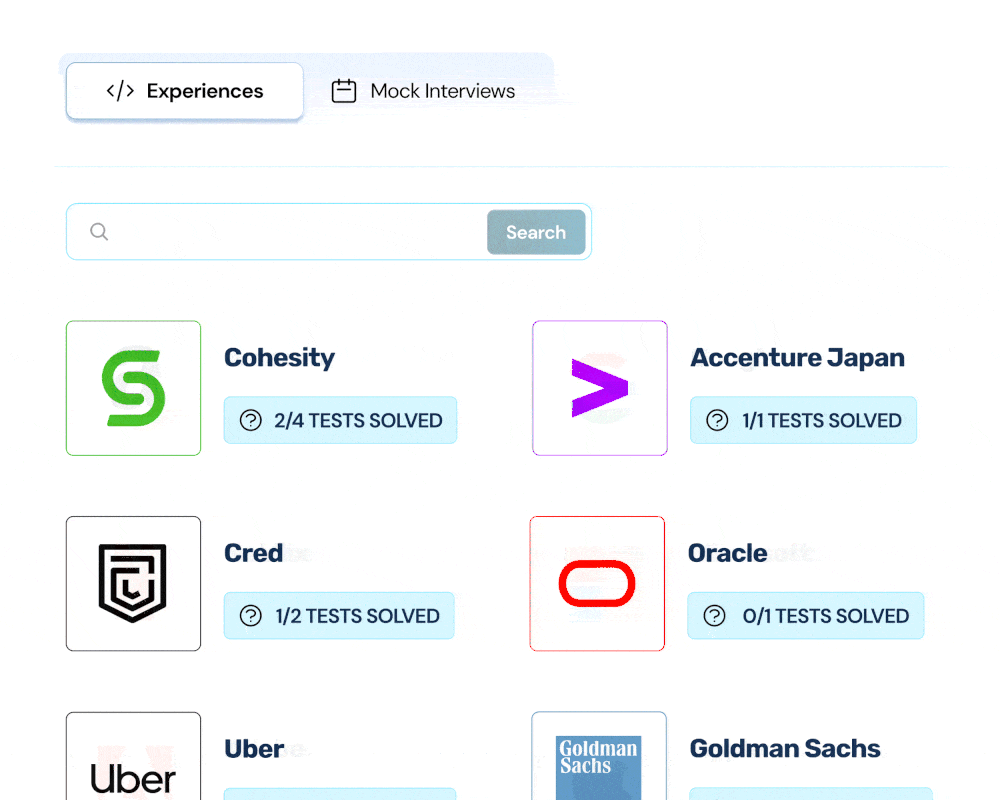Image resolution: width=1000 pixels, height=800 pixels.
Task: Click the calendar icon beside Mock Interviews
Action: (x=344, y=91)
